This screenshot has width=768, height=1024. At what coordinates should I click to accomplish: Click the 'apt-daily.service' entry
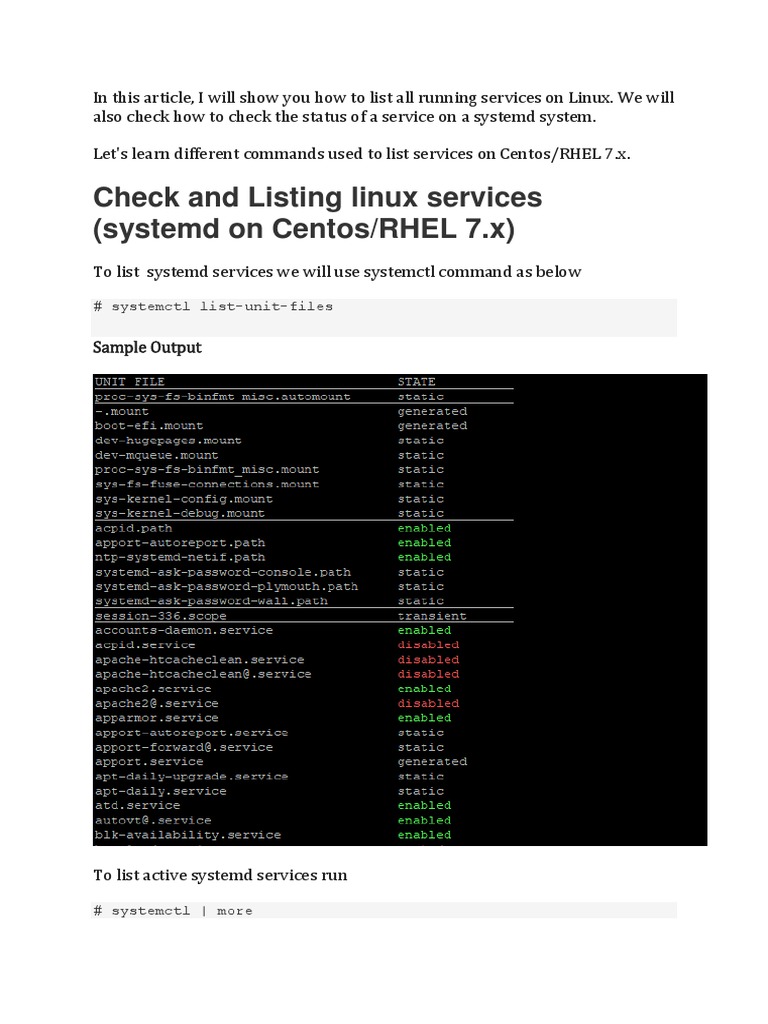coord(161,791)
